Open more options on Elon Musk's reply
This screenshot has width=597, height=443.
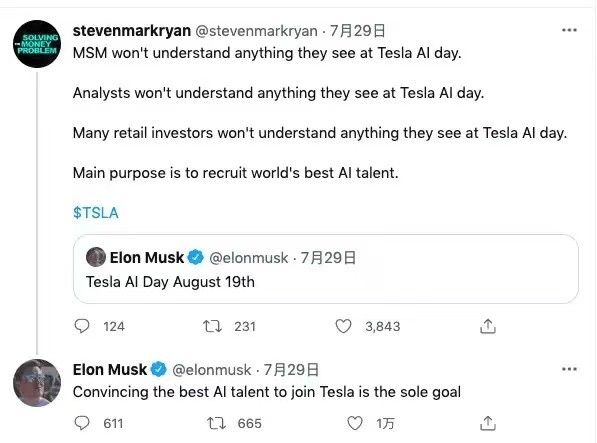[x=569, y=369]
